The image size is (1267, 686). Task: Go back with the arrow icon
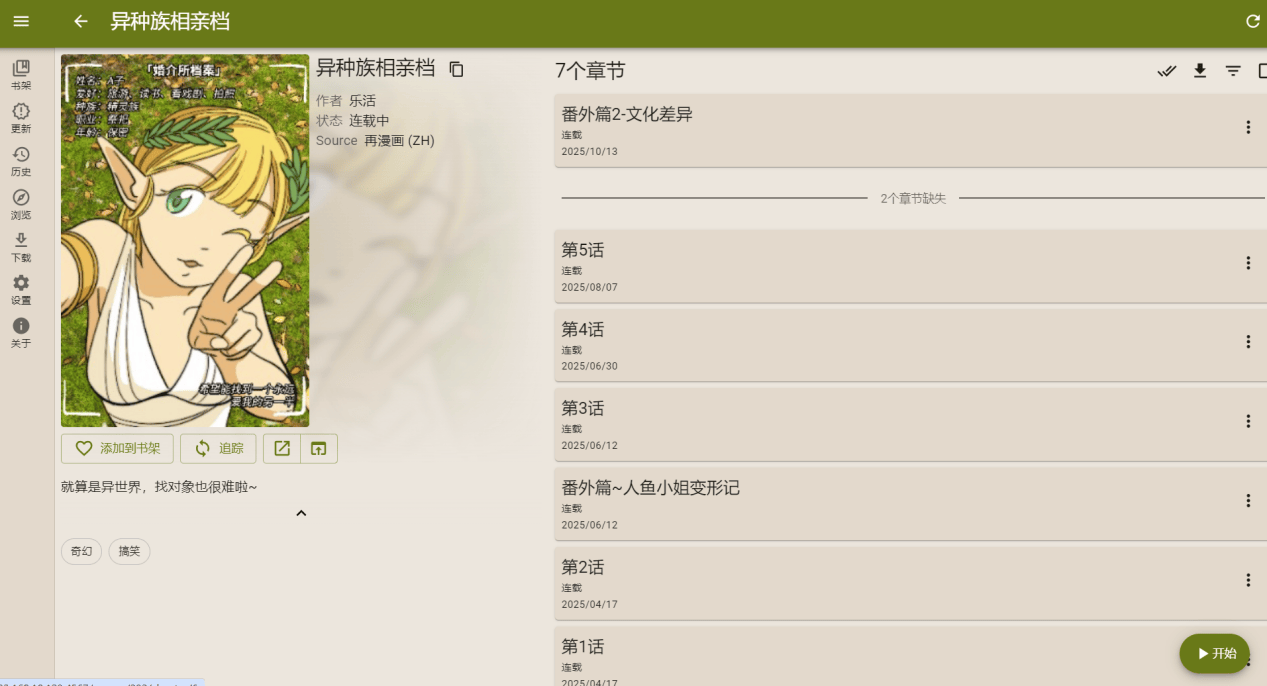81,21
